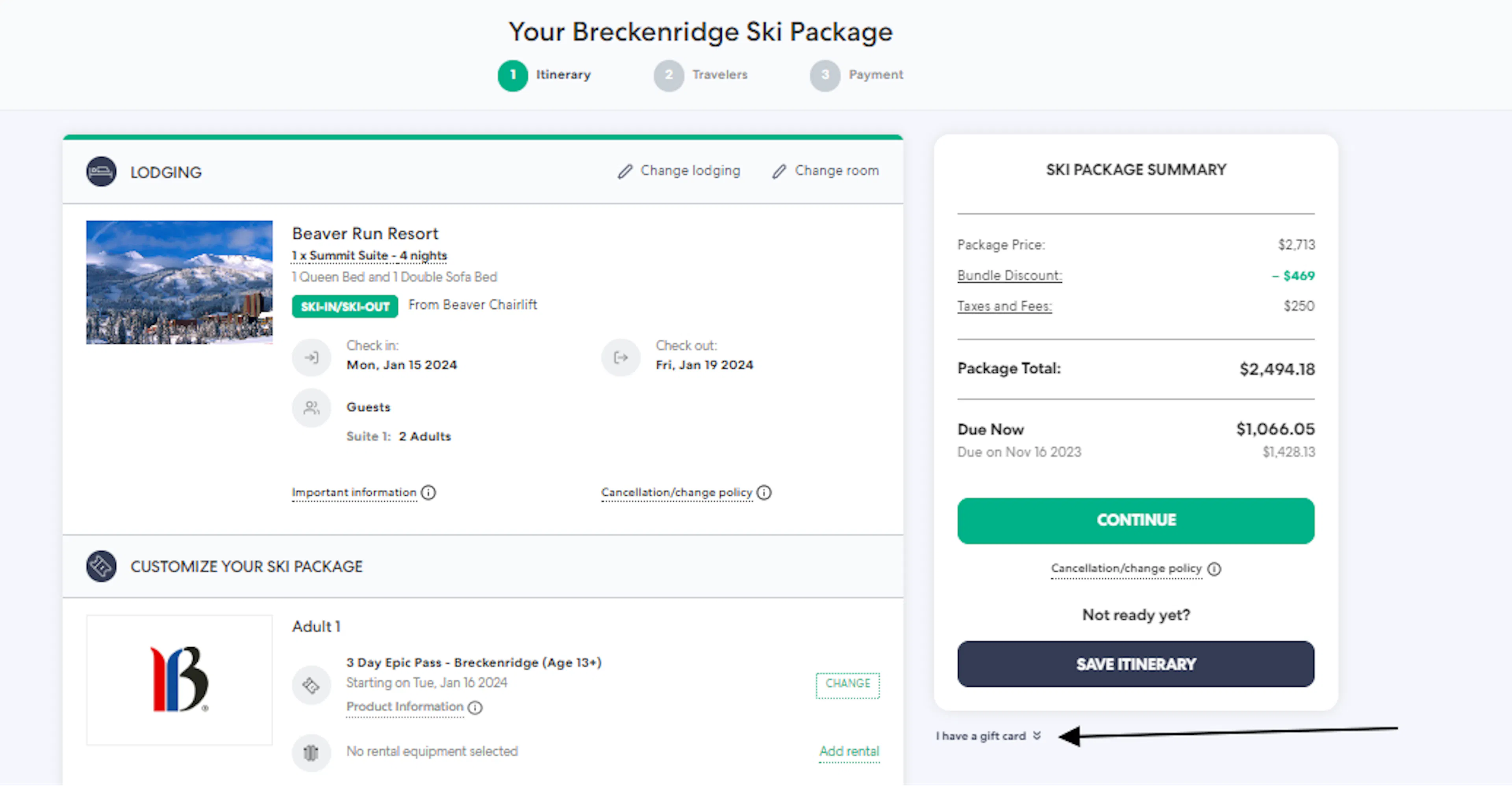
Task: Click the Cancellation/change policy info icon
Action: [764, 493]
